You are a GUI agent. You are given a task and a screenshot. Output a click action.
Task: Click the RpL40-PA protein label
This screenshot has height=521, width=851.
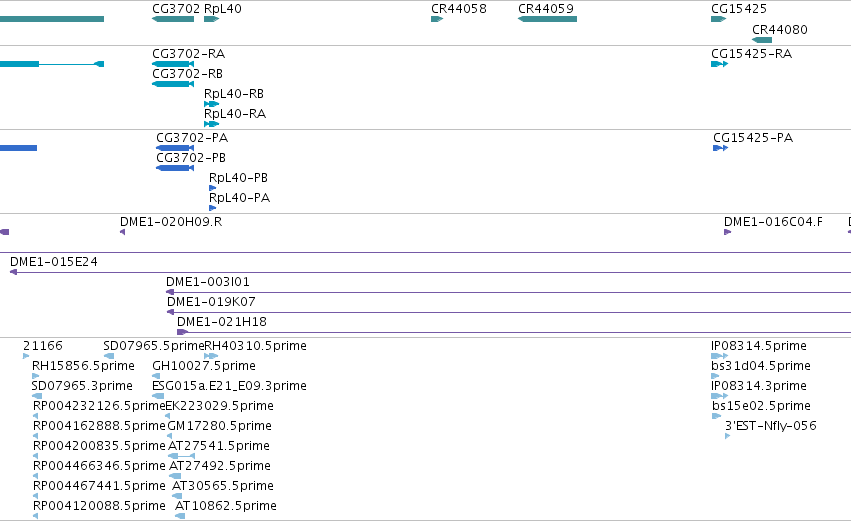click(239, 198)
